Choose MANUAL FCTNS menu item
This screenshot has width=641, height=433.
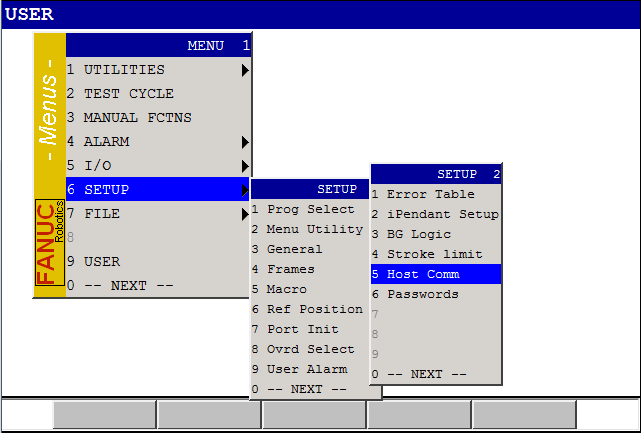(137, 118)
